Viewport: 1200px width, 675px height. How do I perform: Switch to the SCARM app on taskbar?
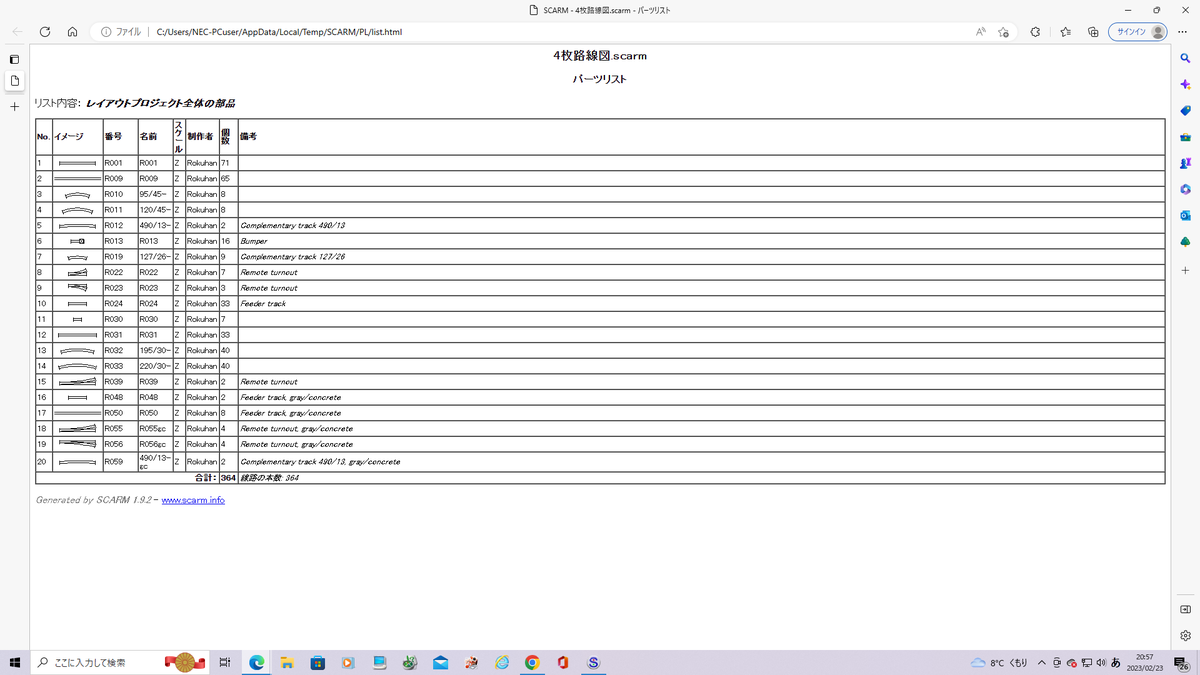(593, 663)
